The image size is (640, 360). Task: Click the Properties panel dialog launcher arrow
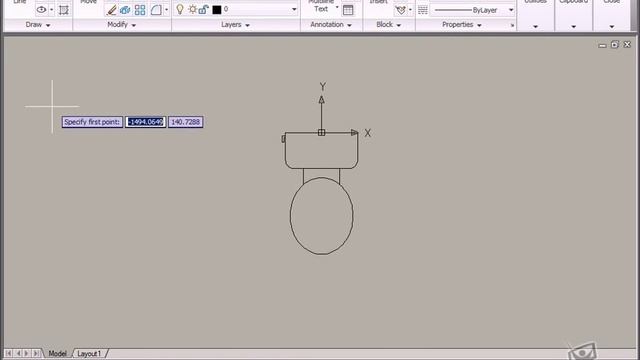[x=512, y=25]
